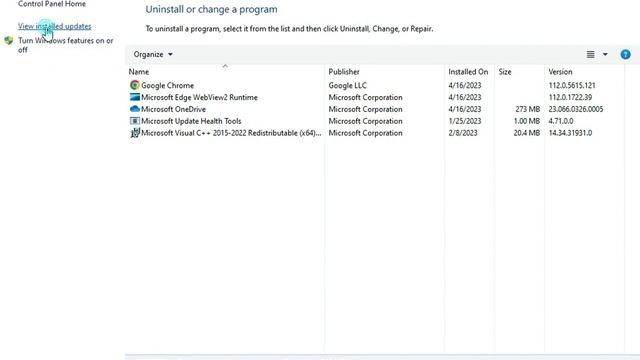Click version 4.71.0.0 cell
Screen dimensions: 640x360
point(561,121)
